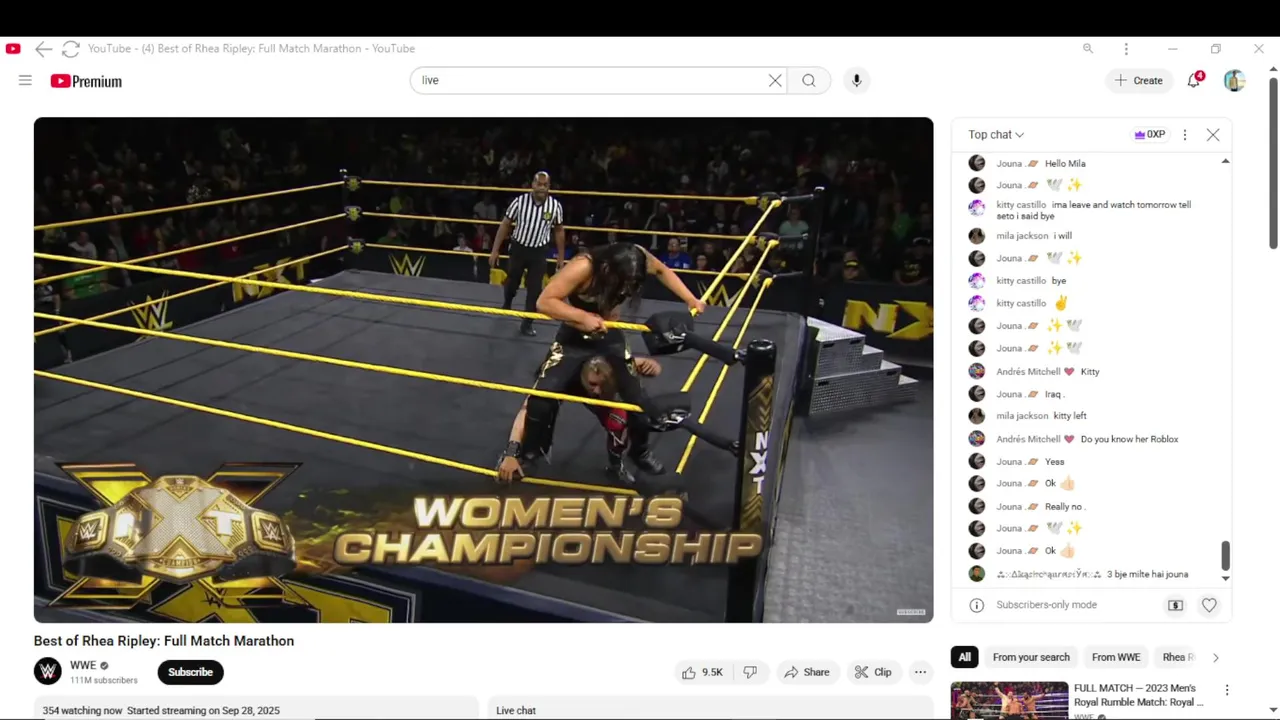The width and height of the screenshot is (1280, 720).
Task: Click the 354 watching now description text
Action: click(161, 711)
